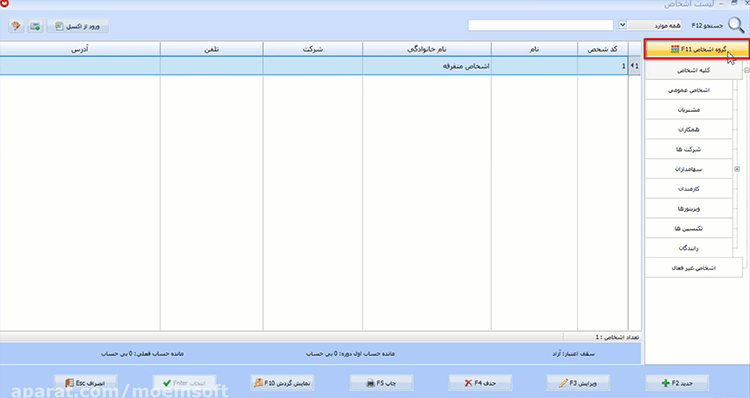Screen dimensions: 750x398
Task: Select کارمندان group
Action: point(689,189)
